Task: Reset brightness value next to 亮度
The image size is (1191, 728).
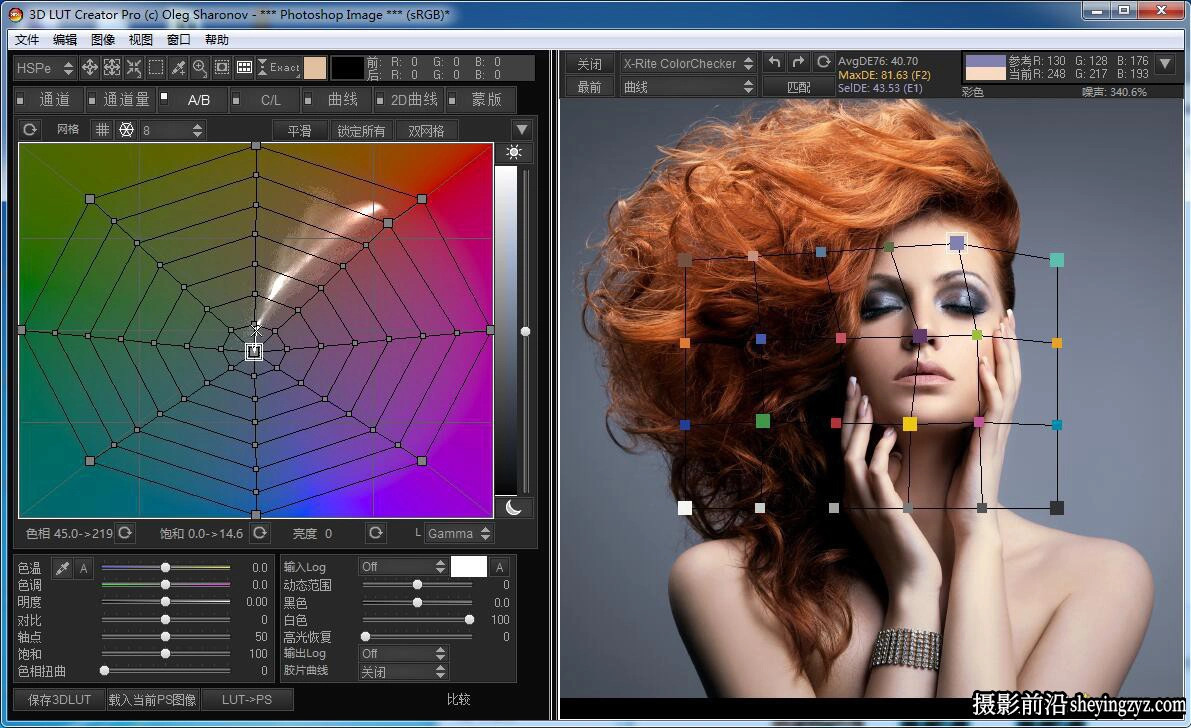Action: point(375,533)
